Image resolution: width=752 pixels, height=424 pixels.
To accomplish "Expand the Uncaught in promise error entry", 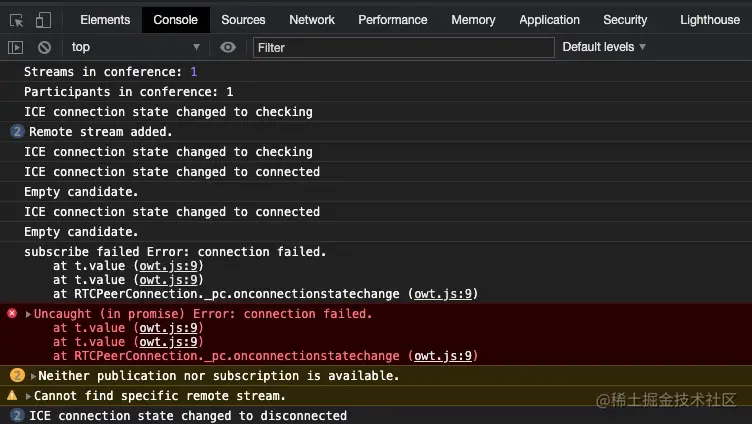I will pos(28,314).
